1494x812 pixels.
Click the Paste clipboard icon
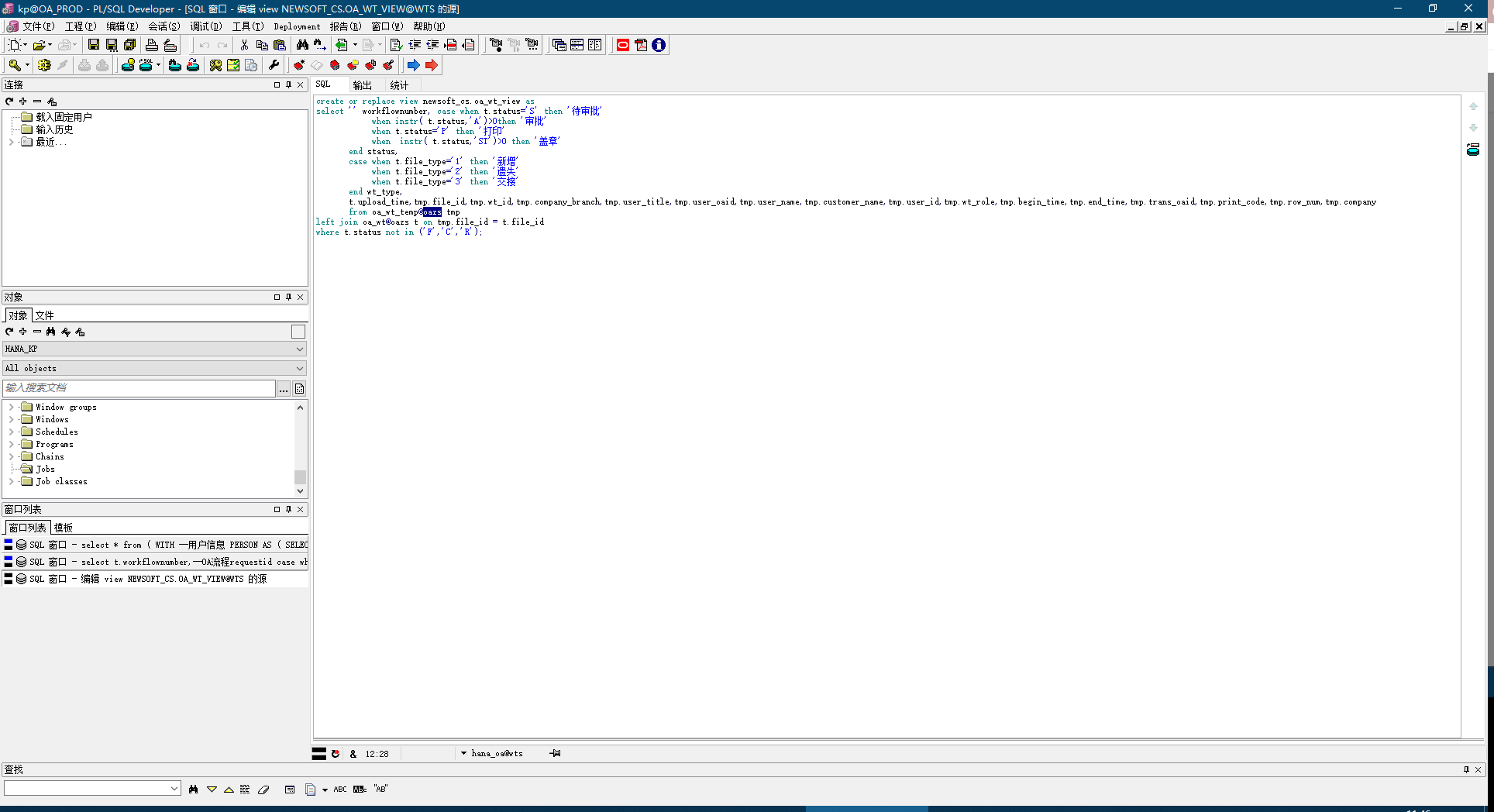(x=280, y=45)
